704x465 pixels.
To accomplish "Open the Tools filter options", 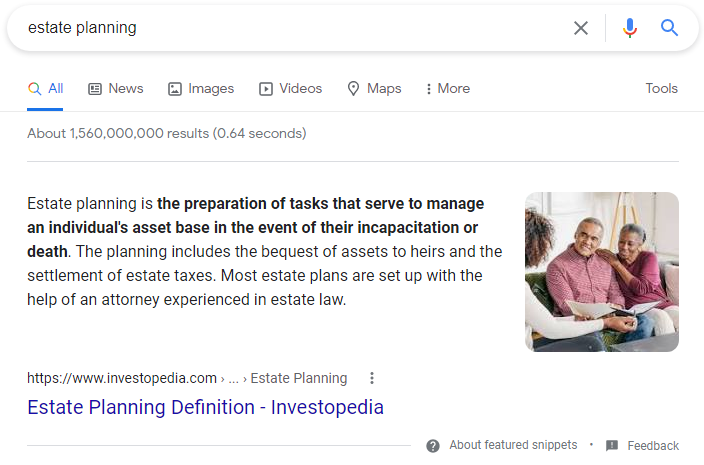I will (661, 89).
